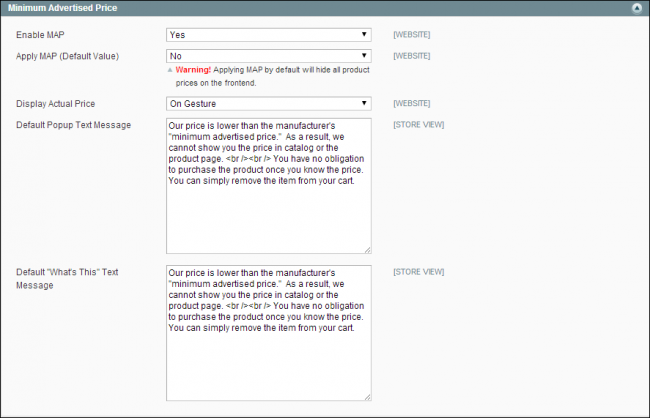Click the Default "What's This" Text Message label
The image size is (650, 418).
(x=67, y=279)
